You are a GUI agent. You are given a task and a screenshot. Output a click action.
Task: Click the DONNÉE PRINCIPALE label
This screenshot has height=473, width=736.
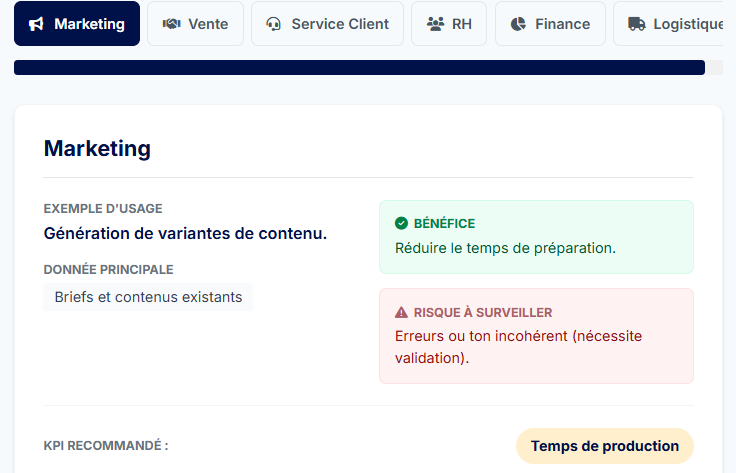[108, 269]
